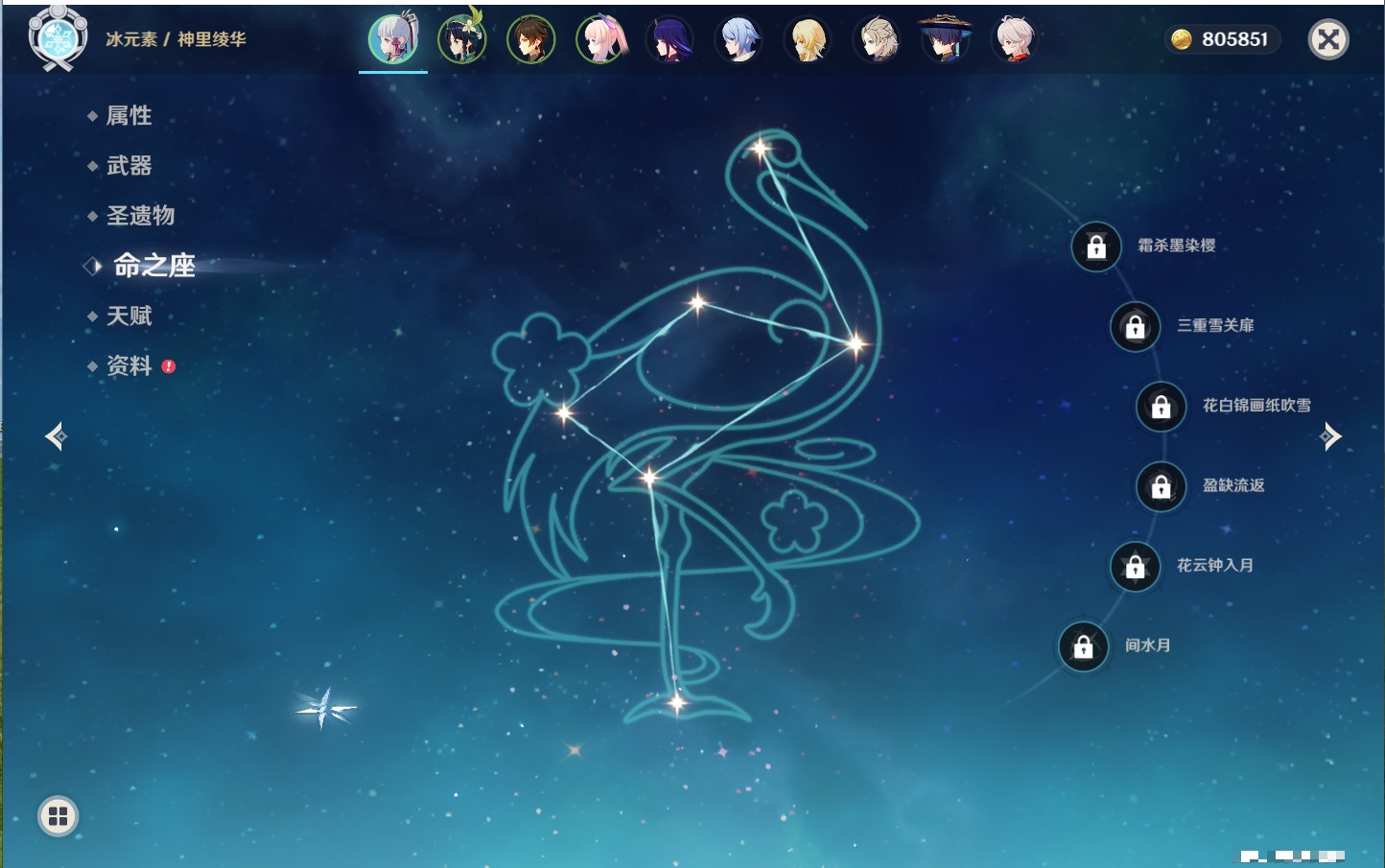The width and height of the screenshot is (1385, 868).
Task: Open the 属性 attributes tab
Action: coord(129,116)
